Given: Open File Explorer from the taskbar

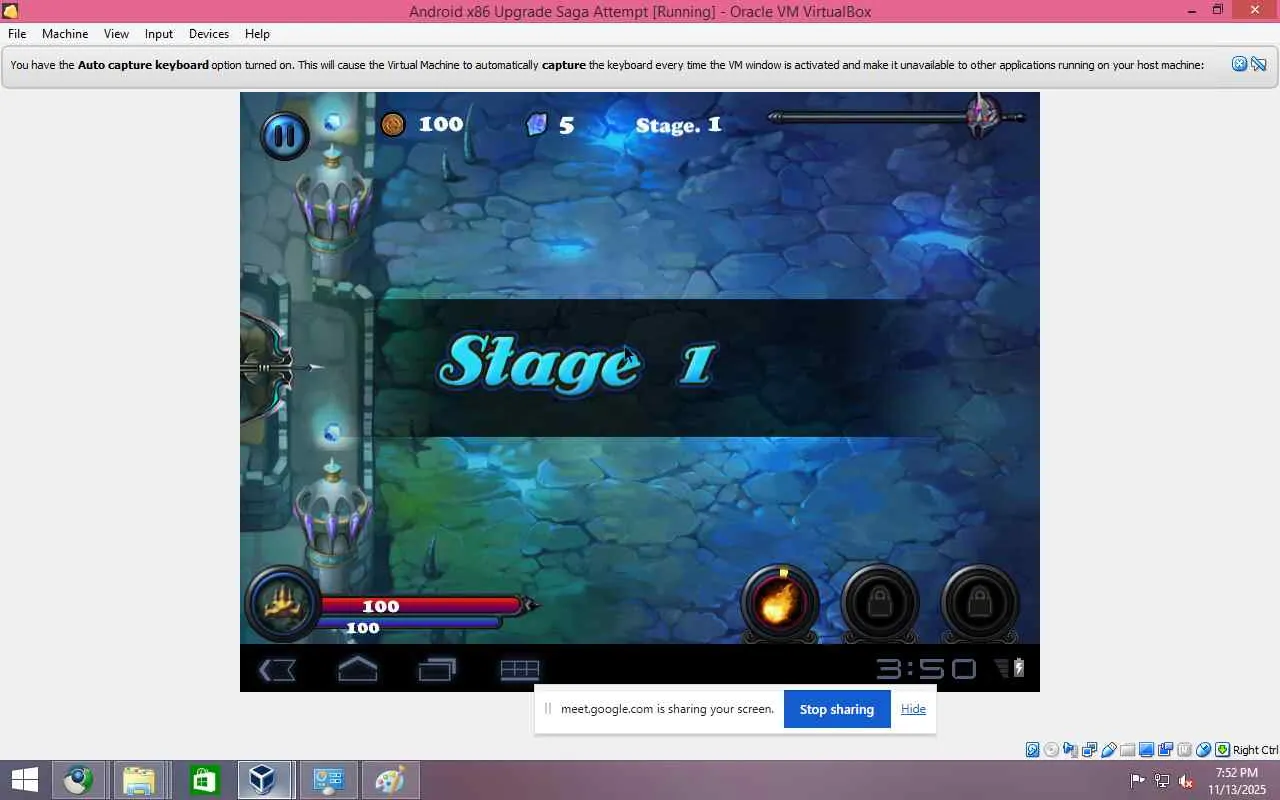Looking at the screenshot, I should pyautogui.click(x=139, y=780).
